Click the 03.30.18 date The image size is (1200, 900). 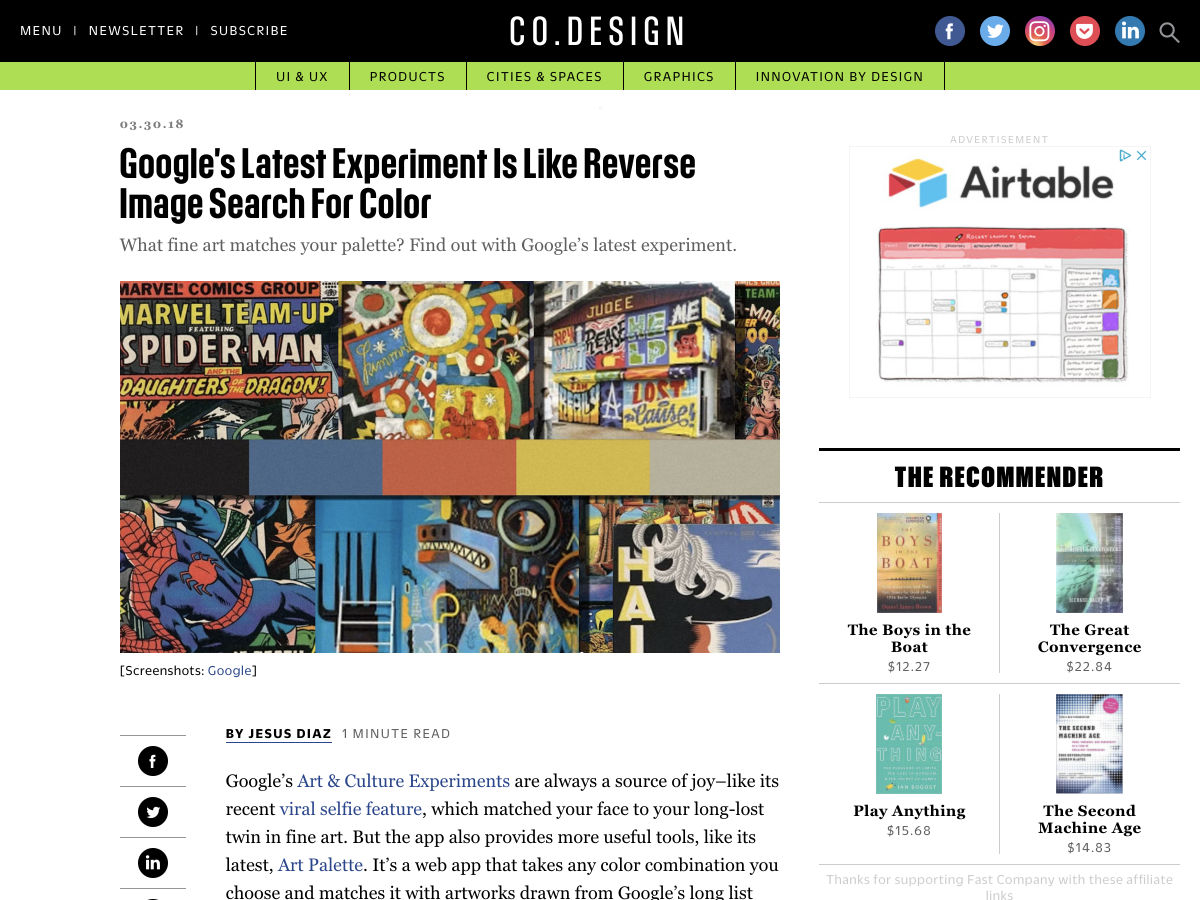pyautogui.click(x=152, y=124)
